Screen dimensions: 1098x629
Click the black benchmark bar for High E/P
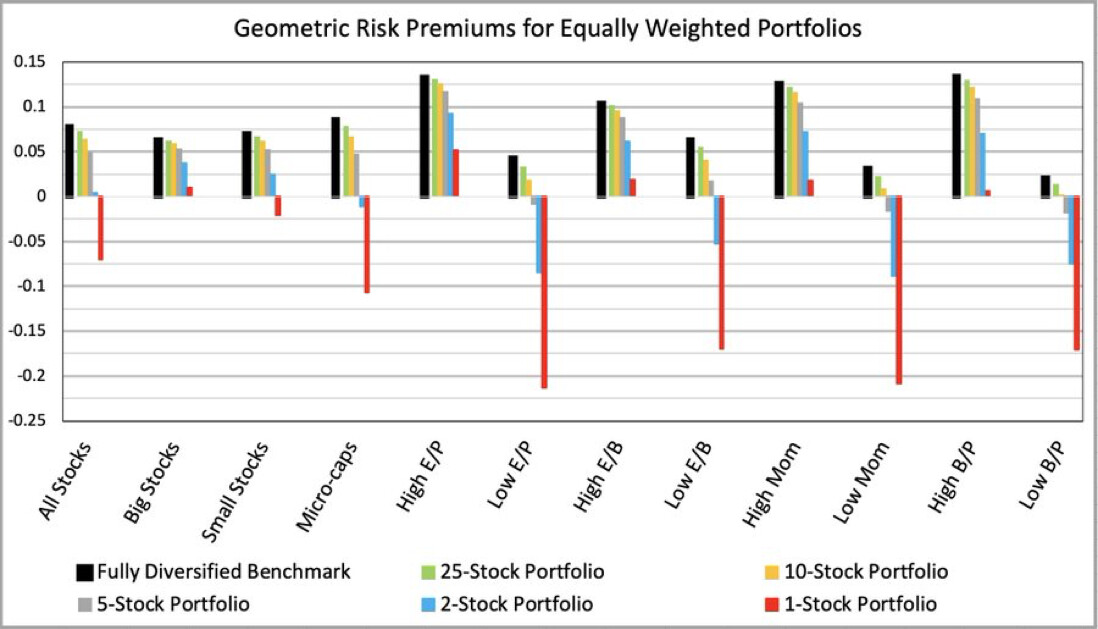tap(425, 136)
